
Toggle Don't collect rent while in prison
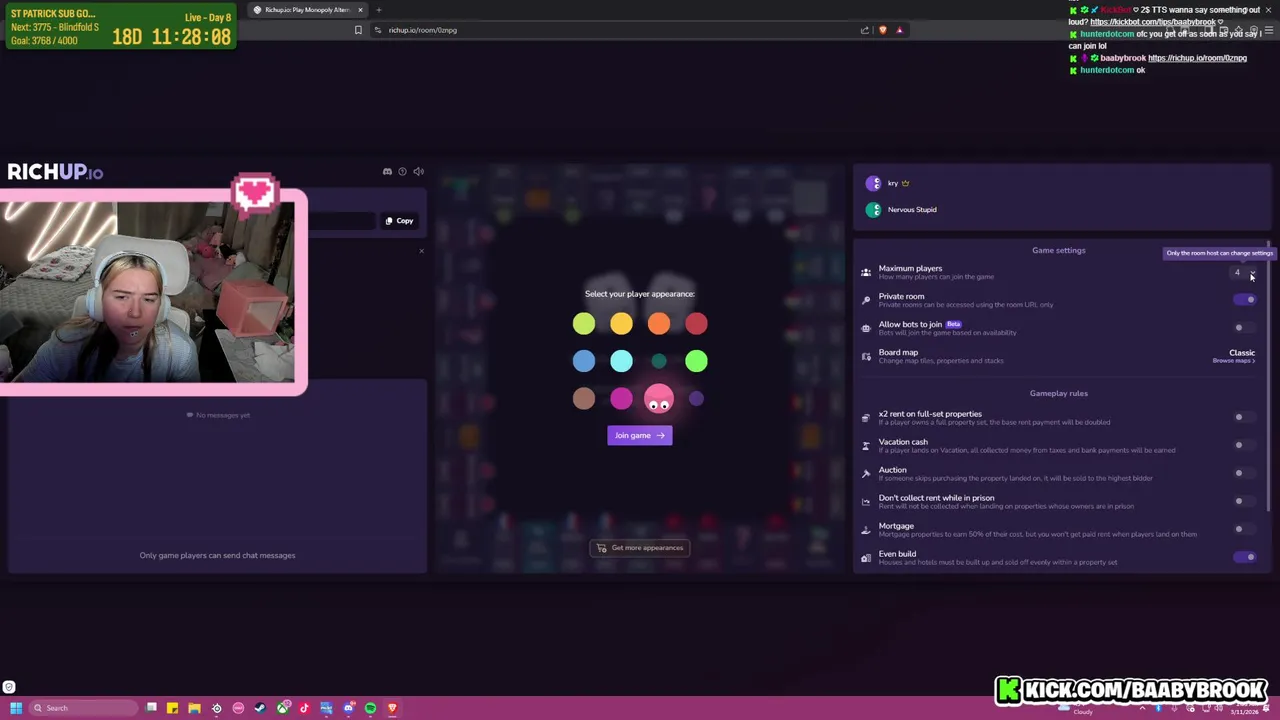(1244, 502)
